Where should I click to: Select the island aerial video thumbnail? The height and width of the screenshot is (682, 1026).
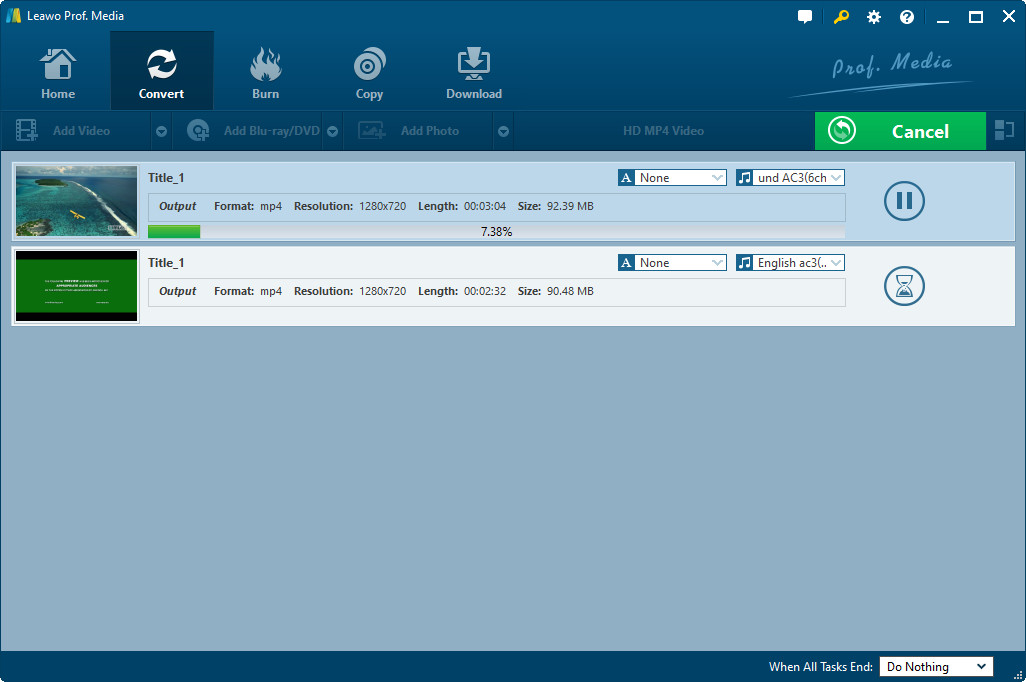pos(77,201)
